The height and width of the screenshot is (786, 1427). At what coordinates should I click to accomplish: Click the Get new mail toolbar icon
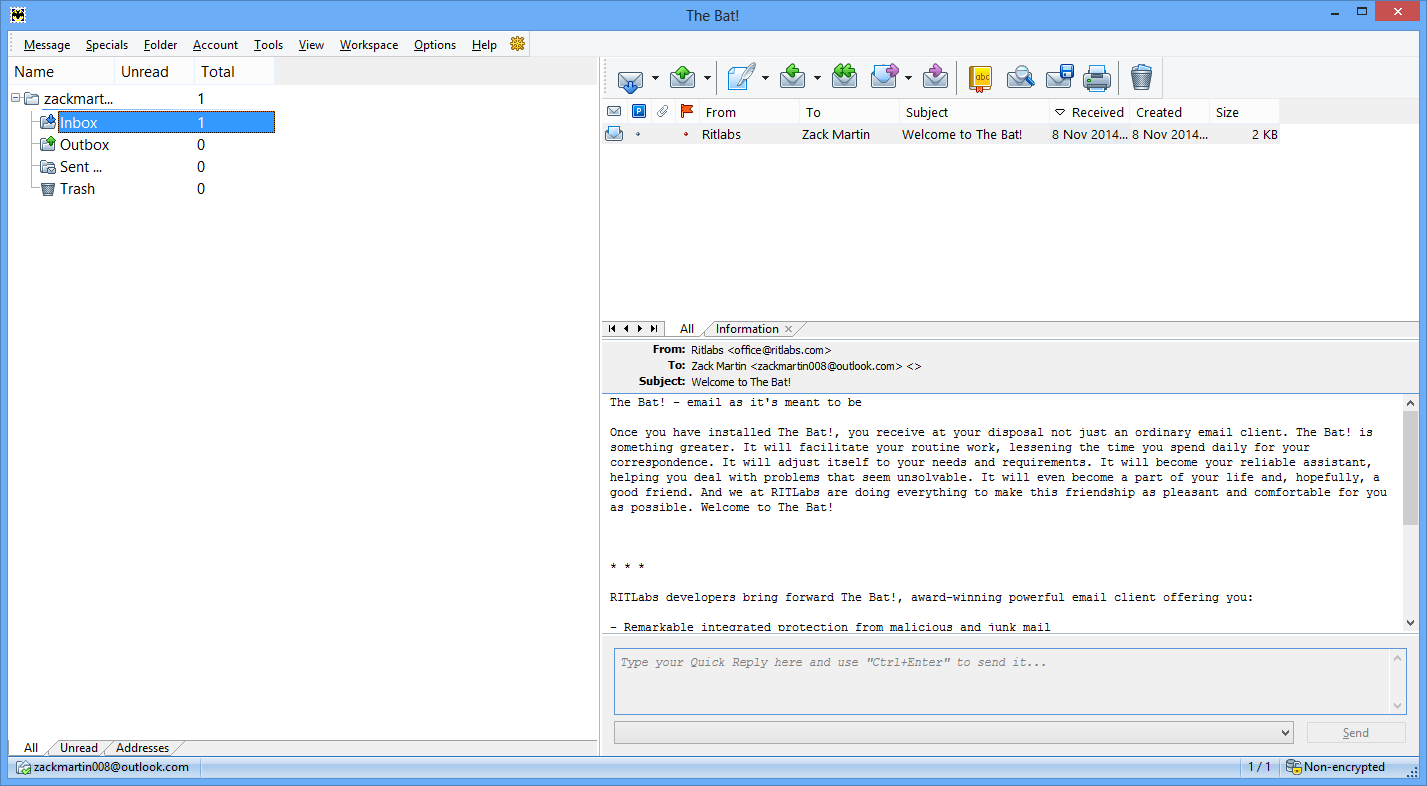click(630, 78)
